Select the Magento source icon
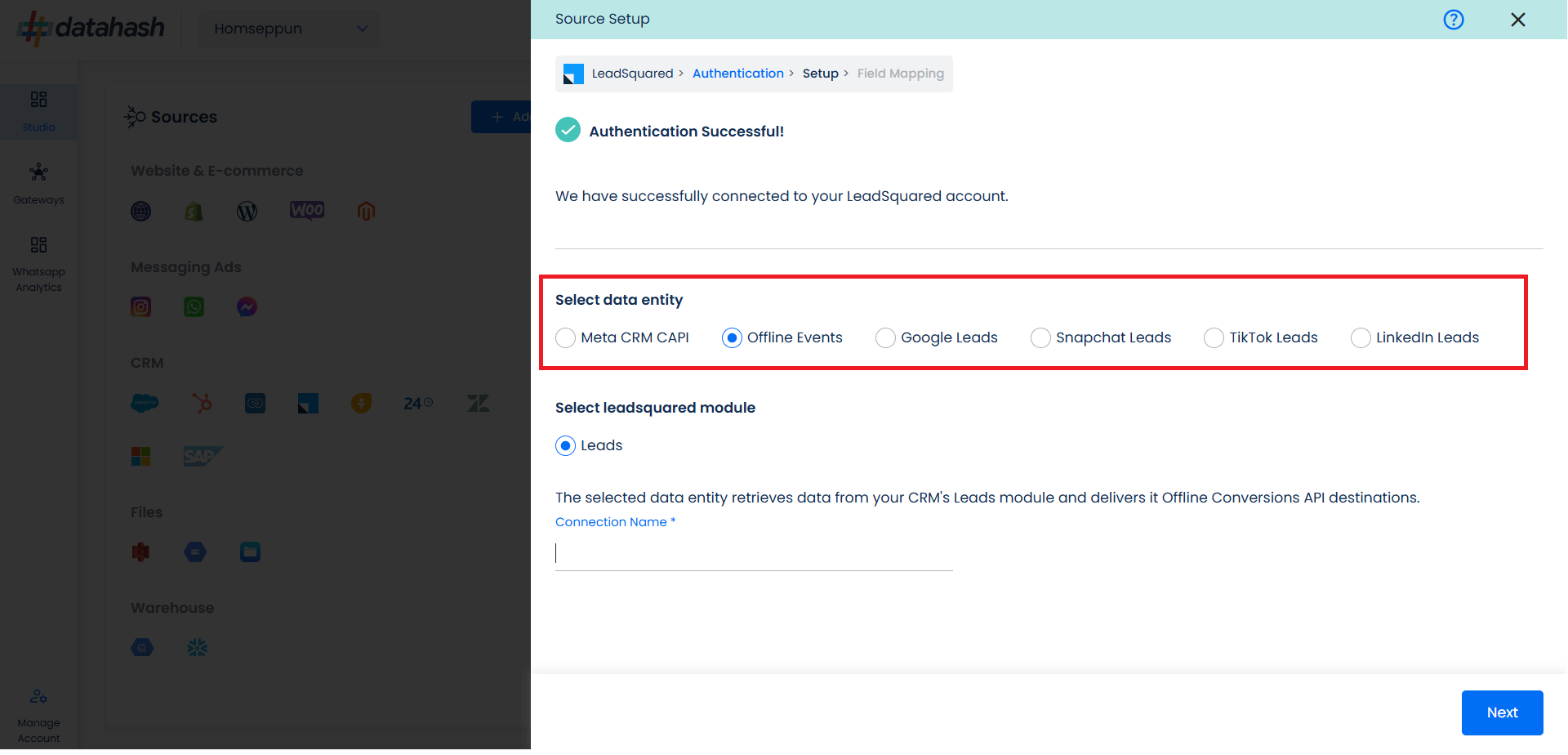1568x755 pixels. pos(366,212)
